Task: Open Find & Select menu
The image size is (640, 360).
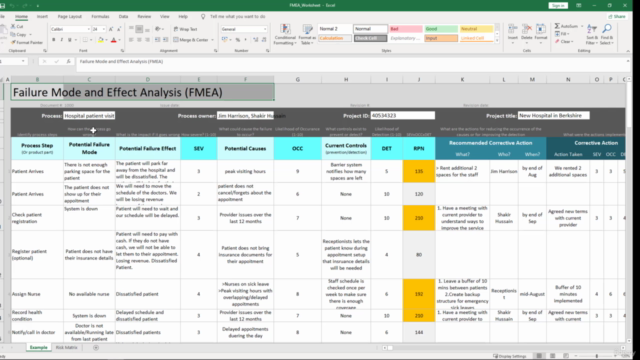Action: tap(607, 34)
